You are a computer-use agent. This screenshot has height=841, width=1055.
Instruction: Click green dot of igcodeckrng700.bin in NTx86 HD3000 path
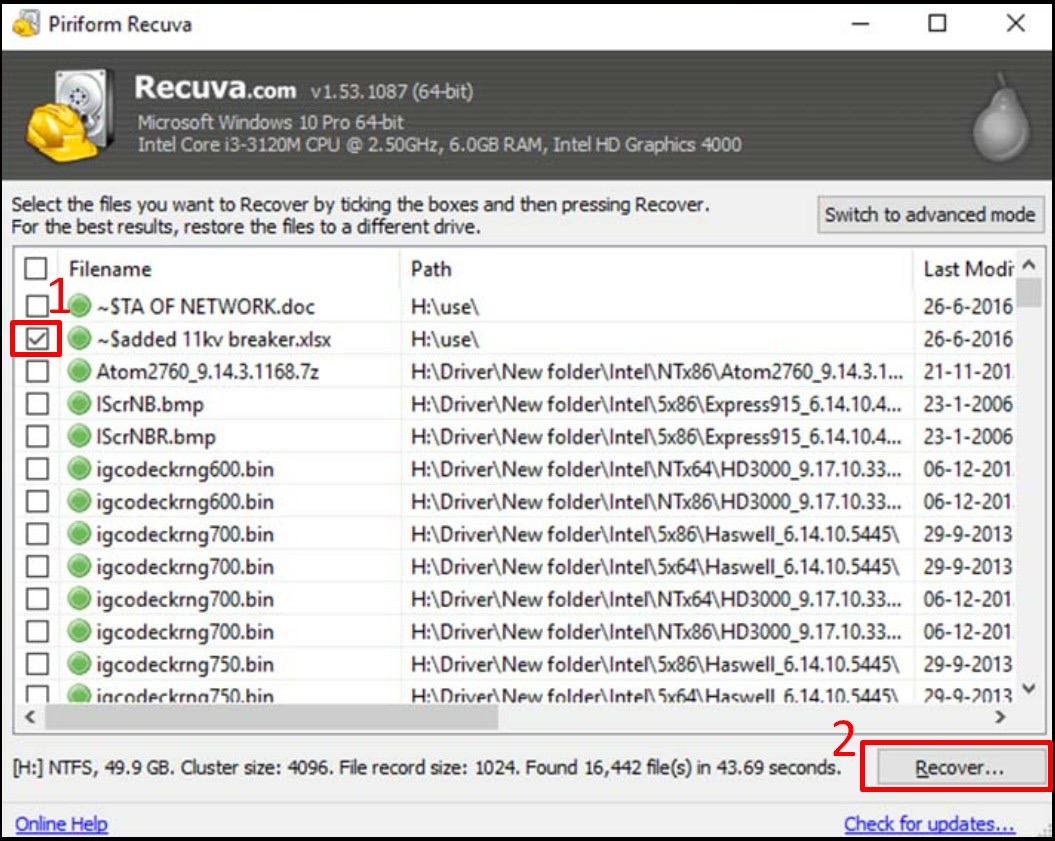point(79,631)
